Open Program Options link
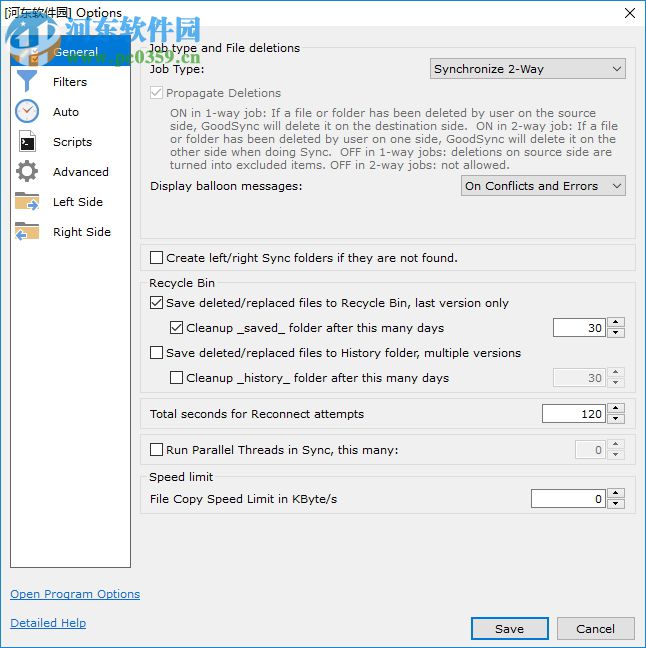This screenshot has height=648, width=646. point(75,594)
